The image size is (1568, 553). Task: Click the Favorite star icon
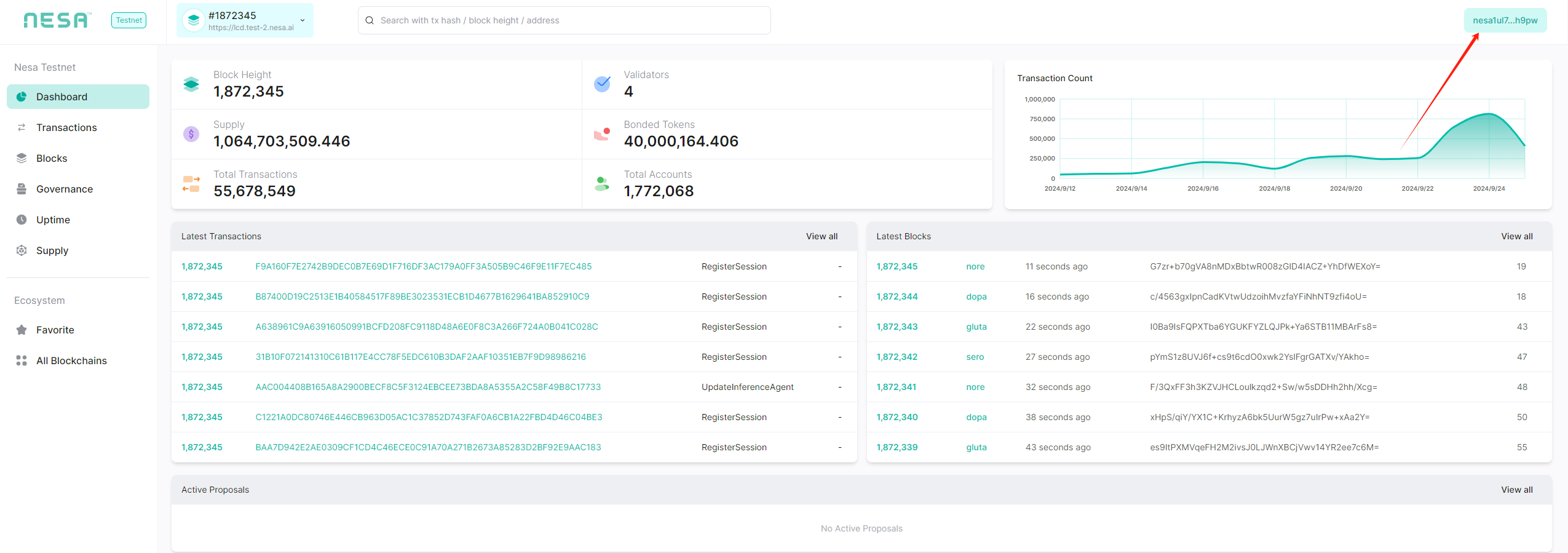tap(22, 330)
